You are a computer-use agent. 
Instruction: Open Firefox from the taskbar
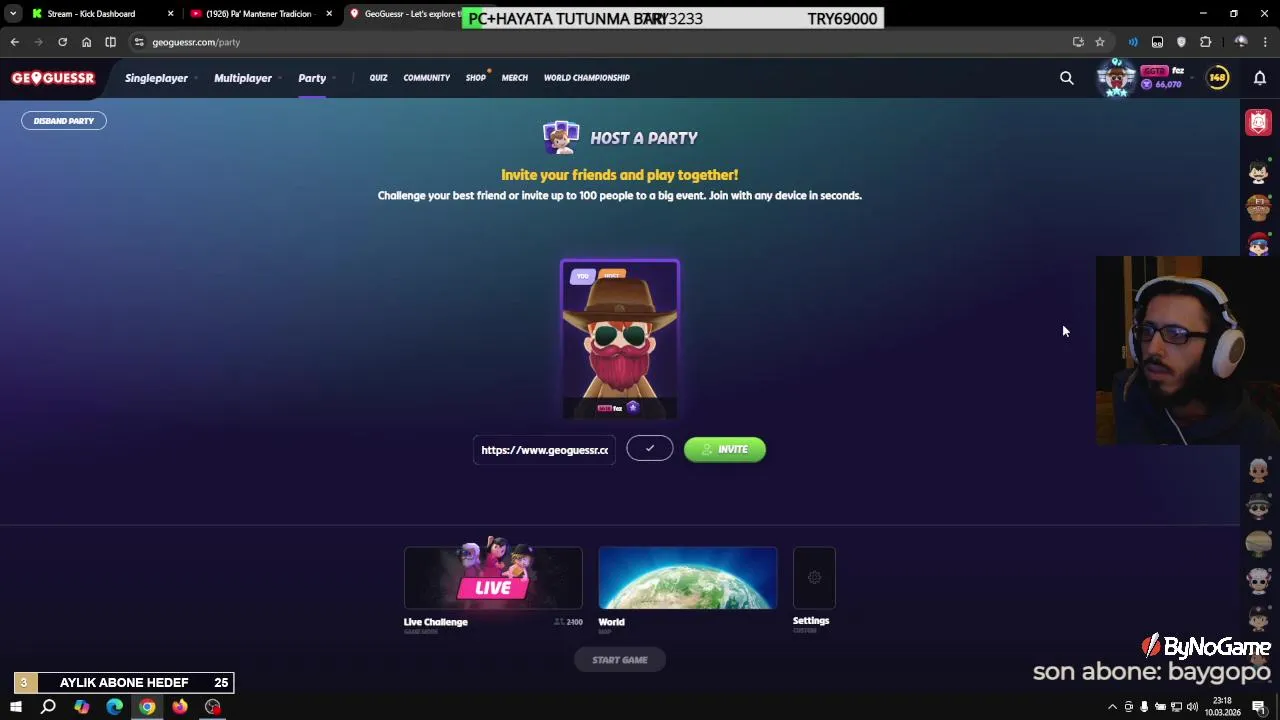[x=180, y=707]
